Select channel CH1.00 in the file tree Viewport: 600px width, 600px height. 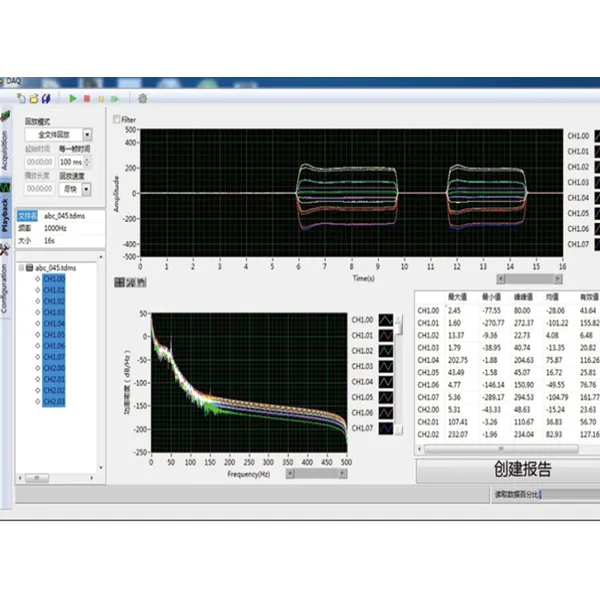pyautogui.click(x=54, y=279)
